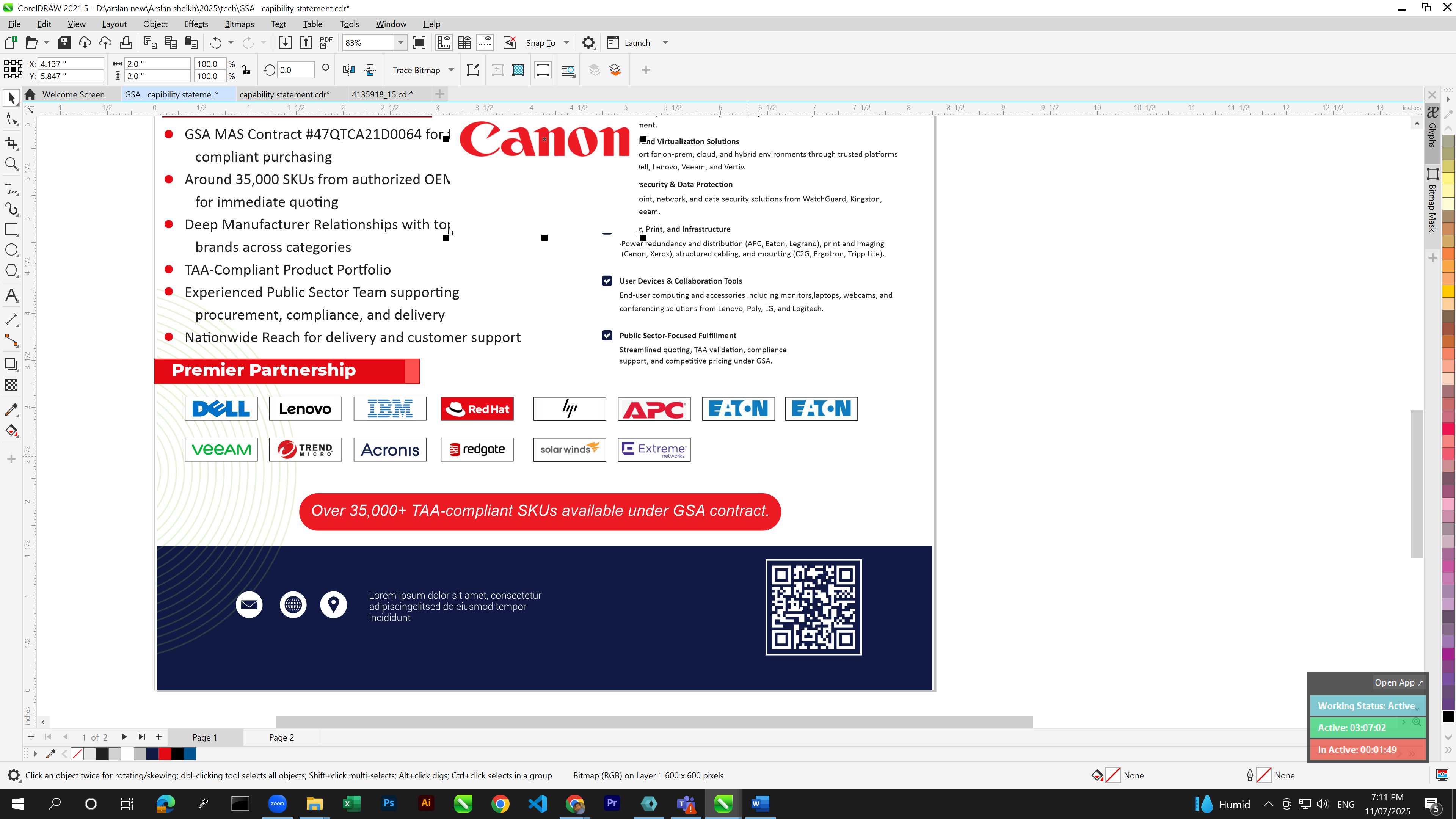Toggle full-screen preview
This screenshot has height=819, width=1456.
tap(419, 43)
